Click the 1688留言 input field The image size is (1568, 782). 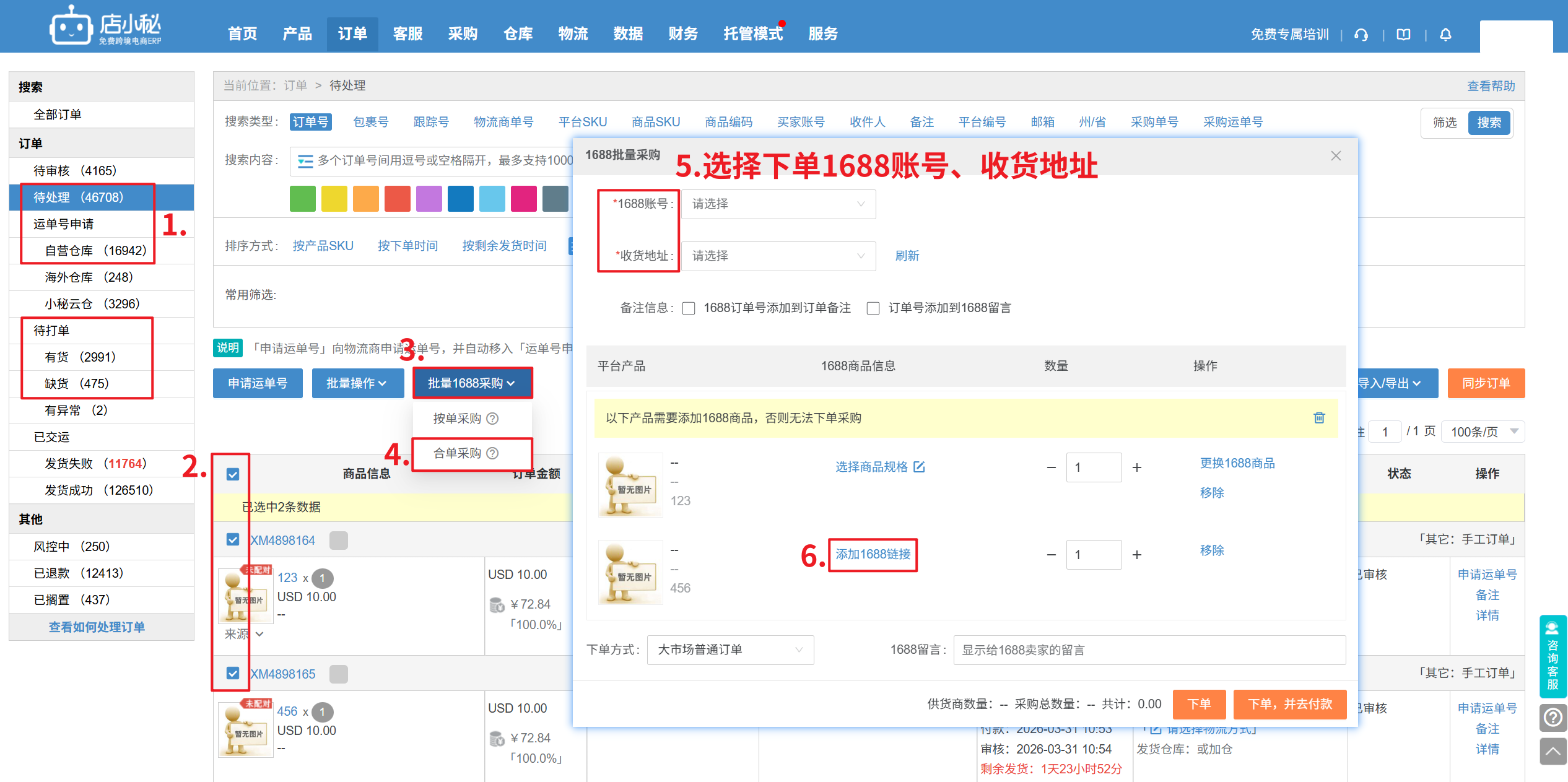1149,650
